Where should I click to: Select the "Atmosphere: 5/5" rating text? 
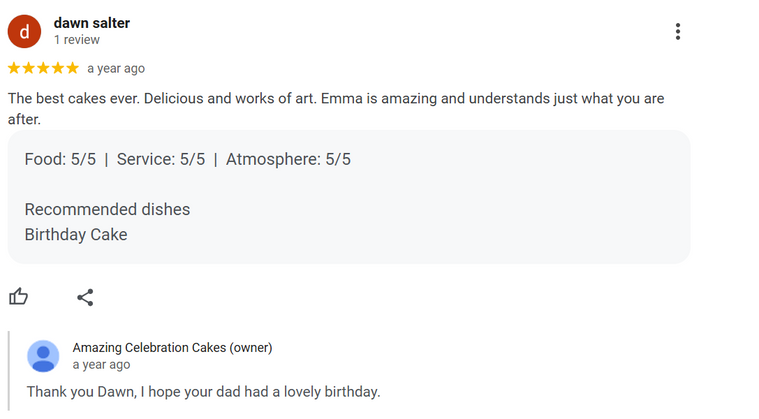pyautogui.click(x=288, y=159)
